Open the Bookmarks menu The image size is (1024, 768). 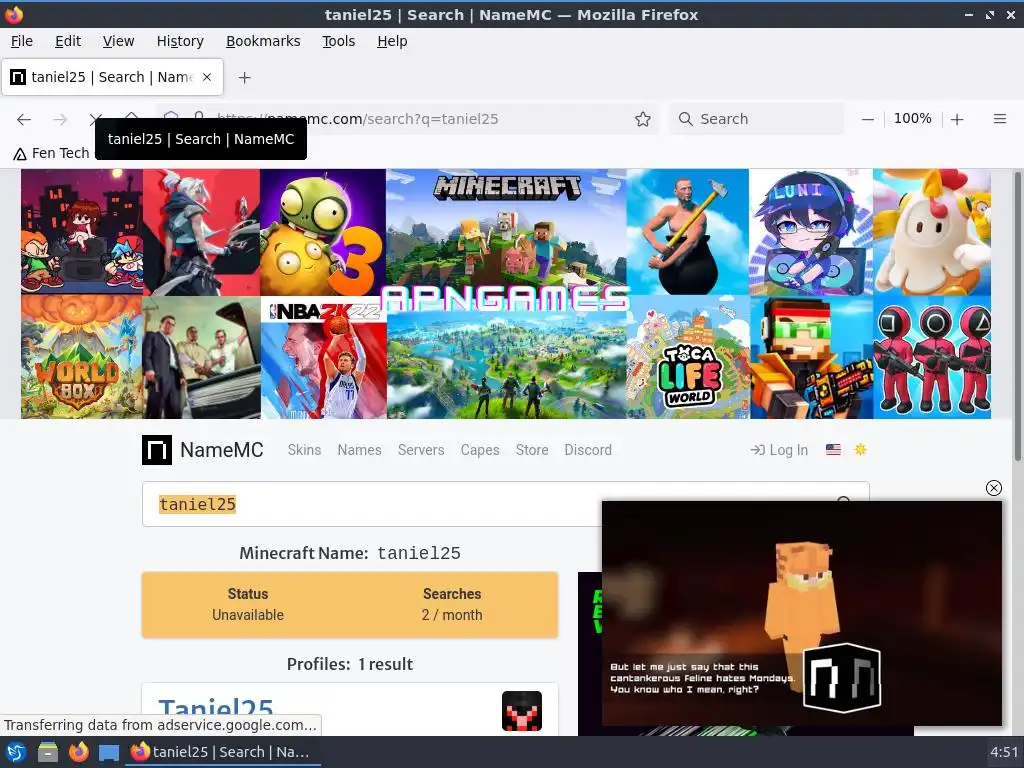click(263, 41)
